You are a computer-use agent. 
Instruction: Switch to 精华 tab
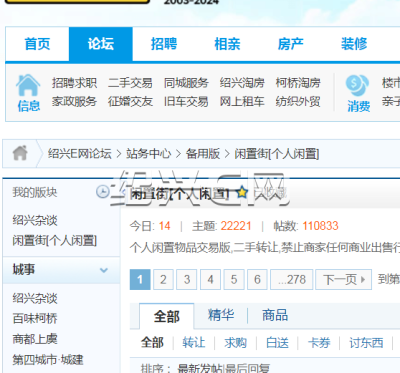(x=221, y=315)
